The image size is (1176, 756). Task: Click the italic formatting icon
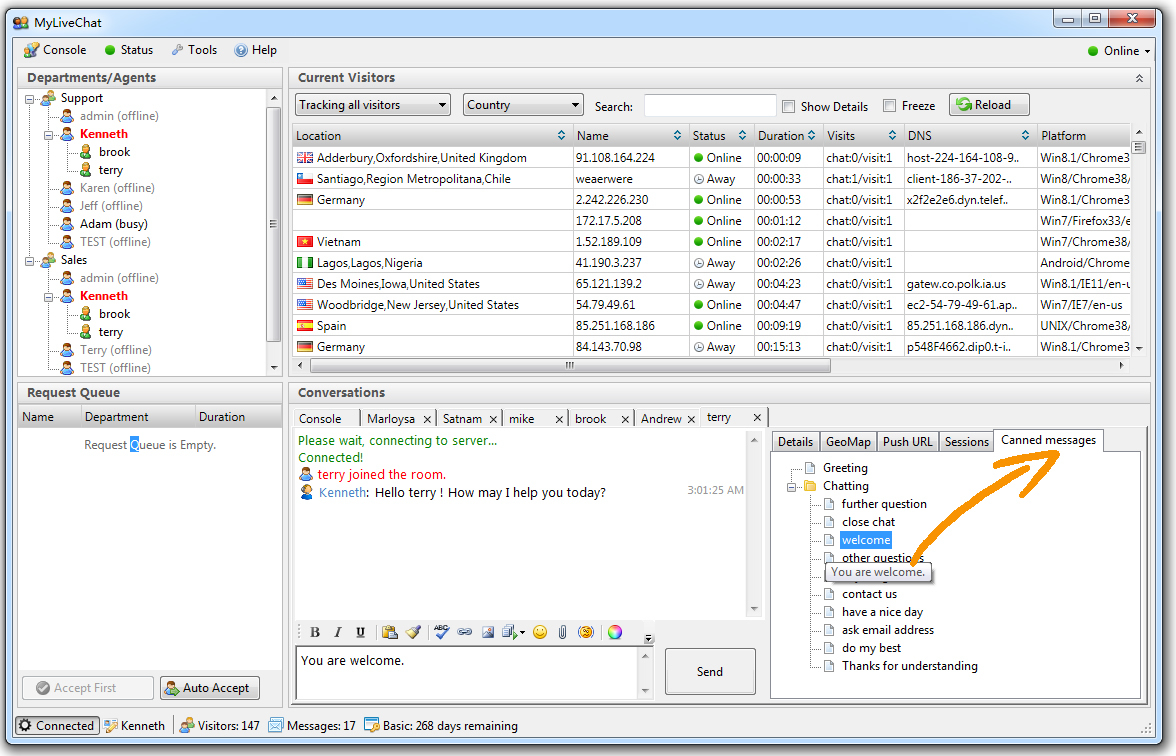338,632
